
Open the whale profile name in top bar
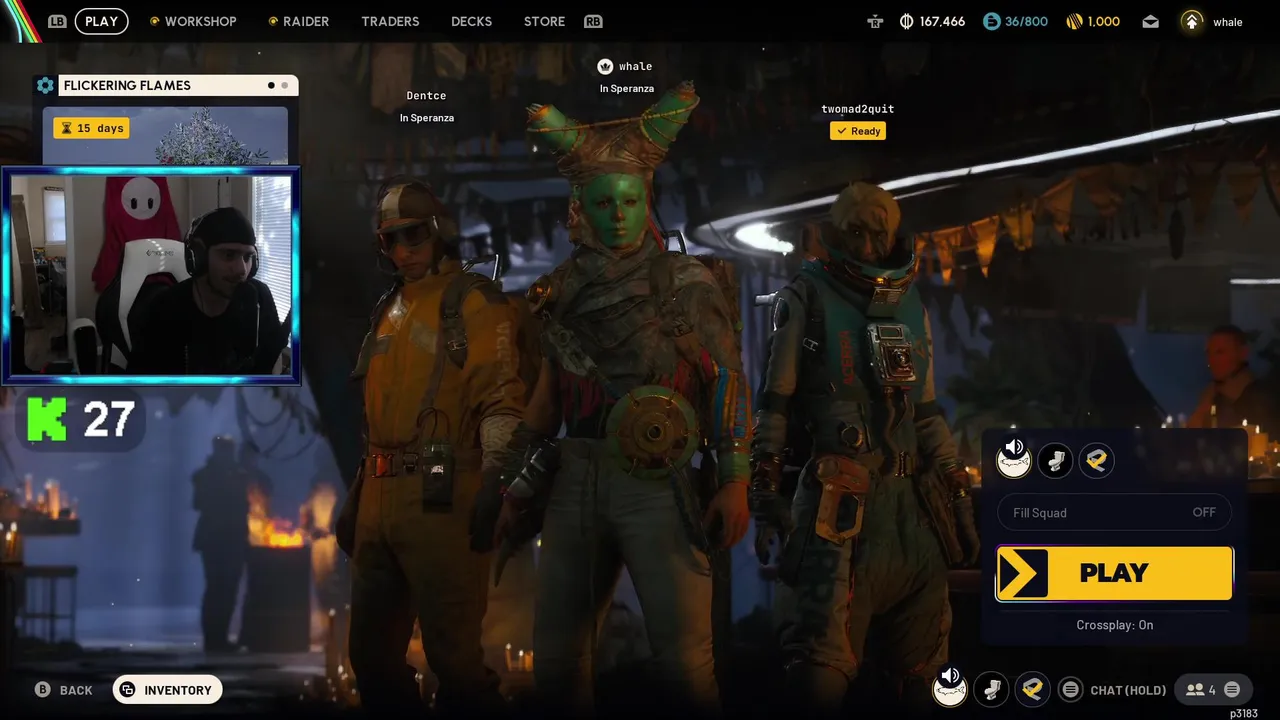(1227, 22)
